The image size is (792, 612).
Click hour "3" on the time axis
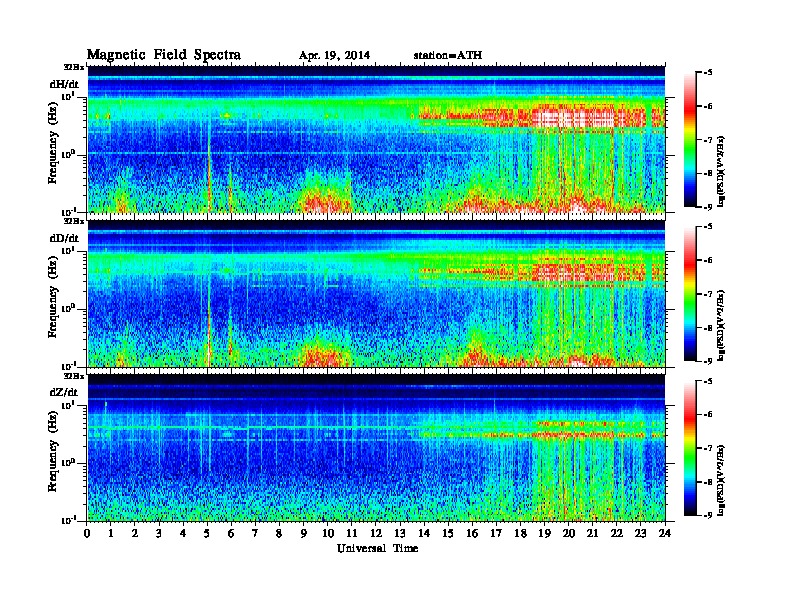159,533
